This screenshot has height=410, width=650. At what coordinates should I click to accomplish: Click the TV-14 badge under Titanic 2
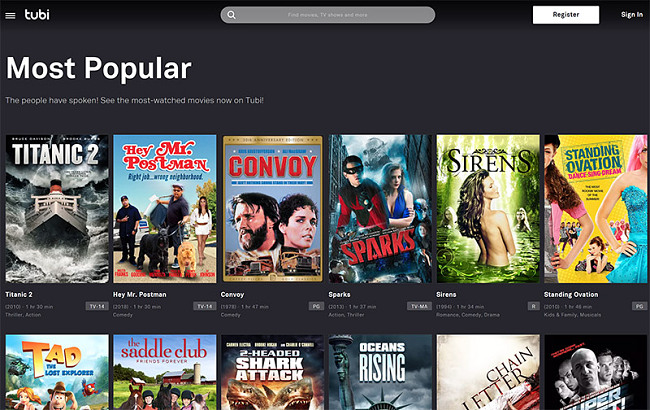click(x=97, y=306)
